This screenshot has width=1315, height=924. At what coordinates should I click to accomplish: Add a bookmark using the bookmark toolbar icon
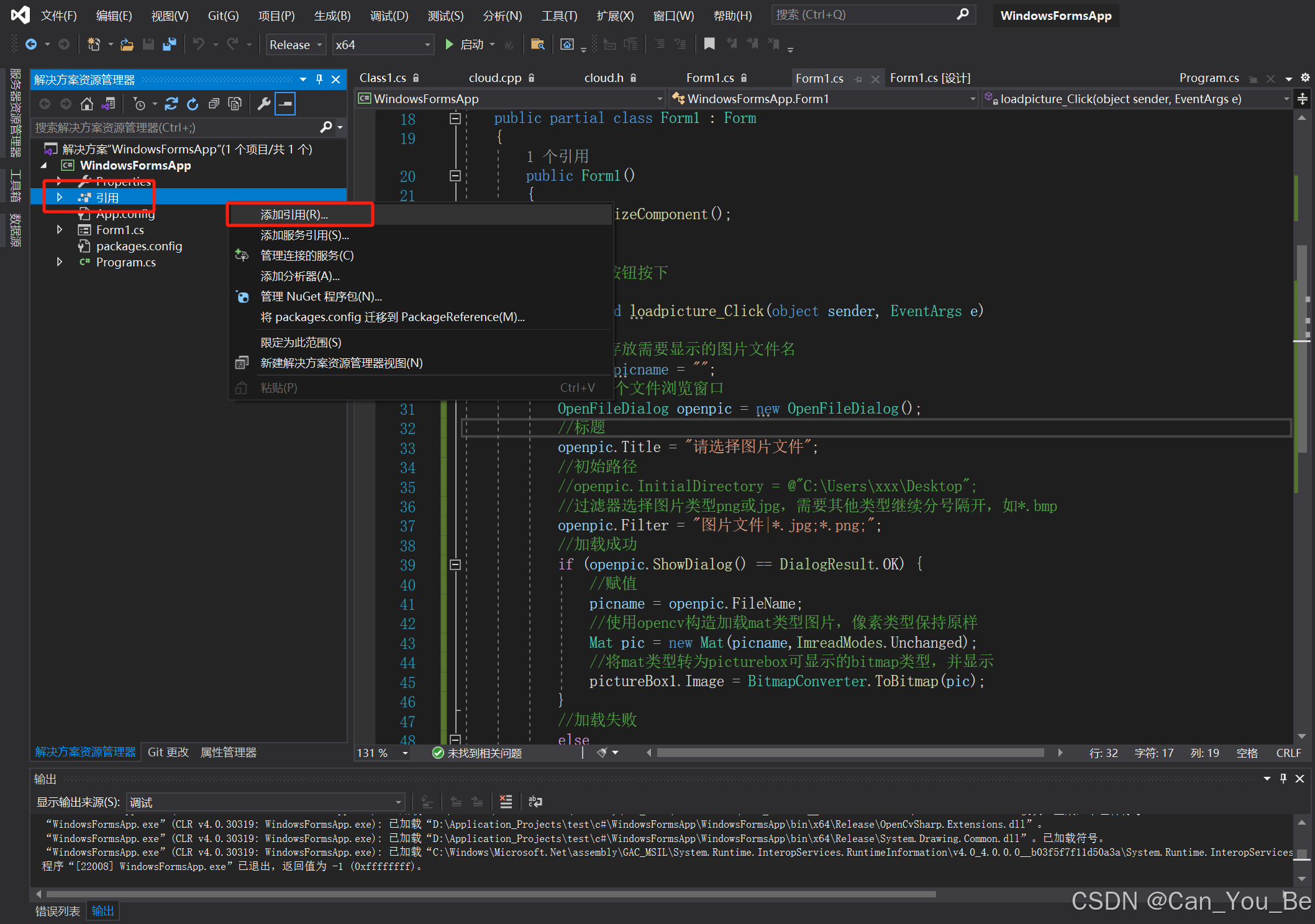[709, 44]
